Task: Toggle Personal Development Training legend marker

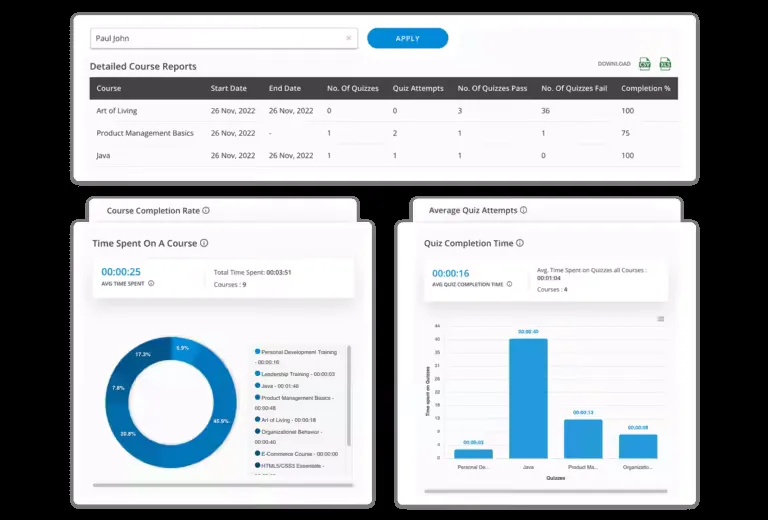Action: click(258, 352)
